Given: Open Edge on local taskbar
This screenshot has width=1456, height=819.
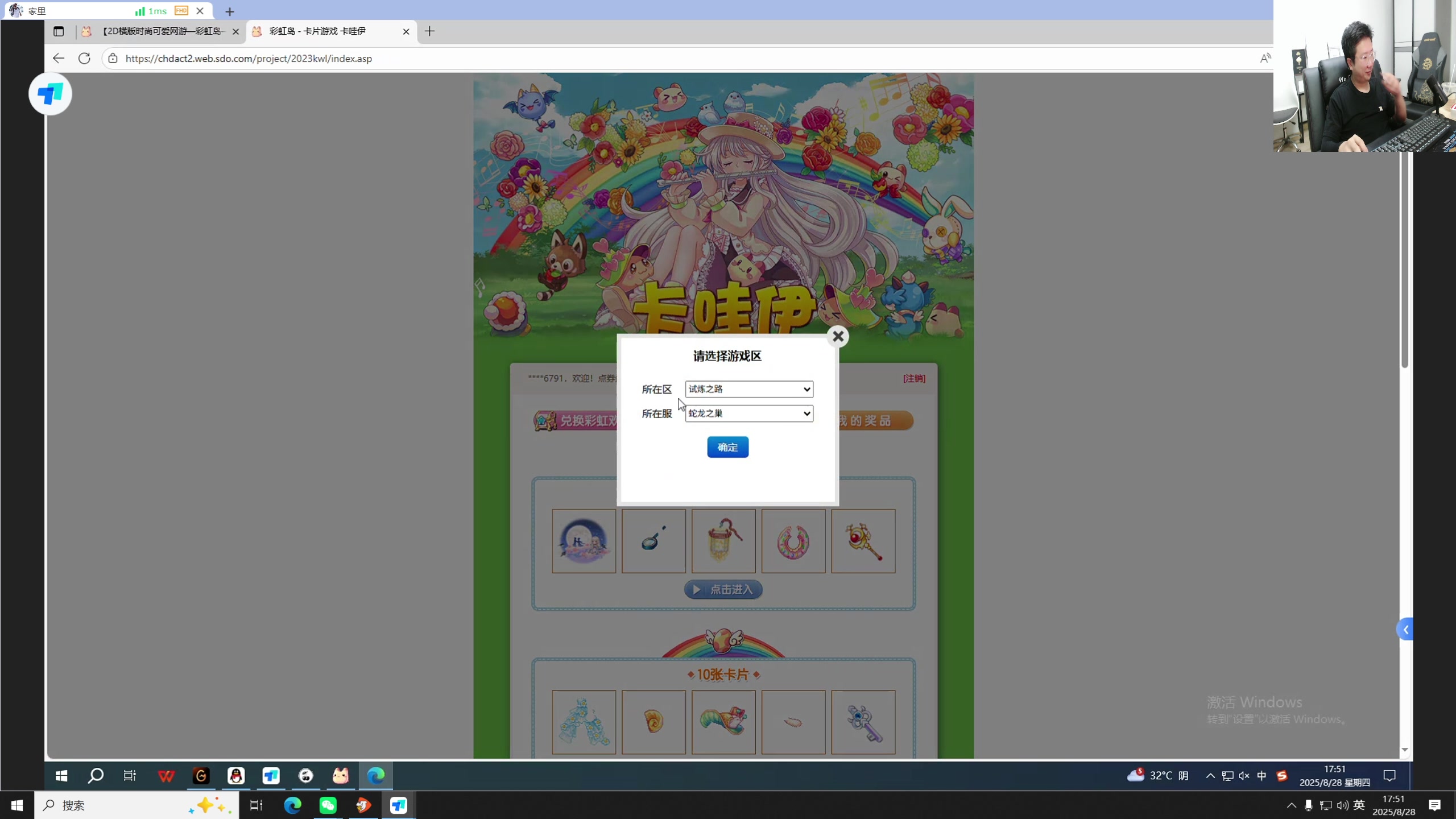Looking at the screenshot, I should point(293,805).
